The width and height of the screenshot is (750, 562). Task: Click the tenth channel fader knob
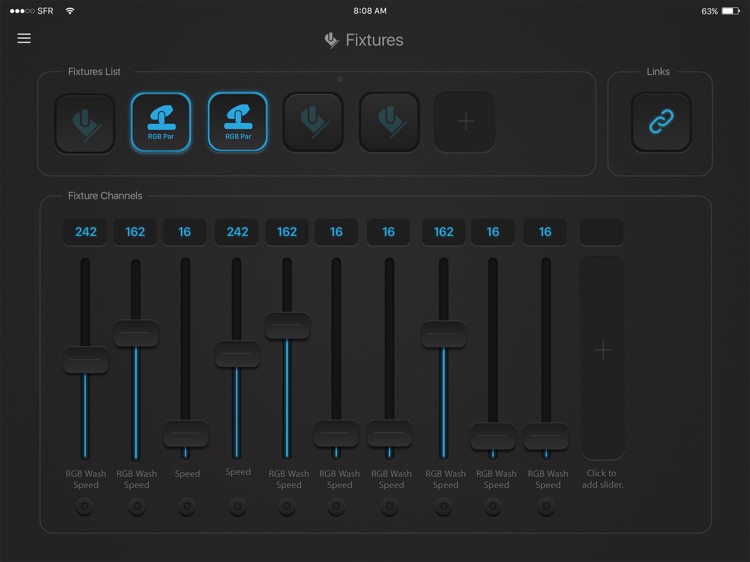tap(546, 436)
